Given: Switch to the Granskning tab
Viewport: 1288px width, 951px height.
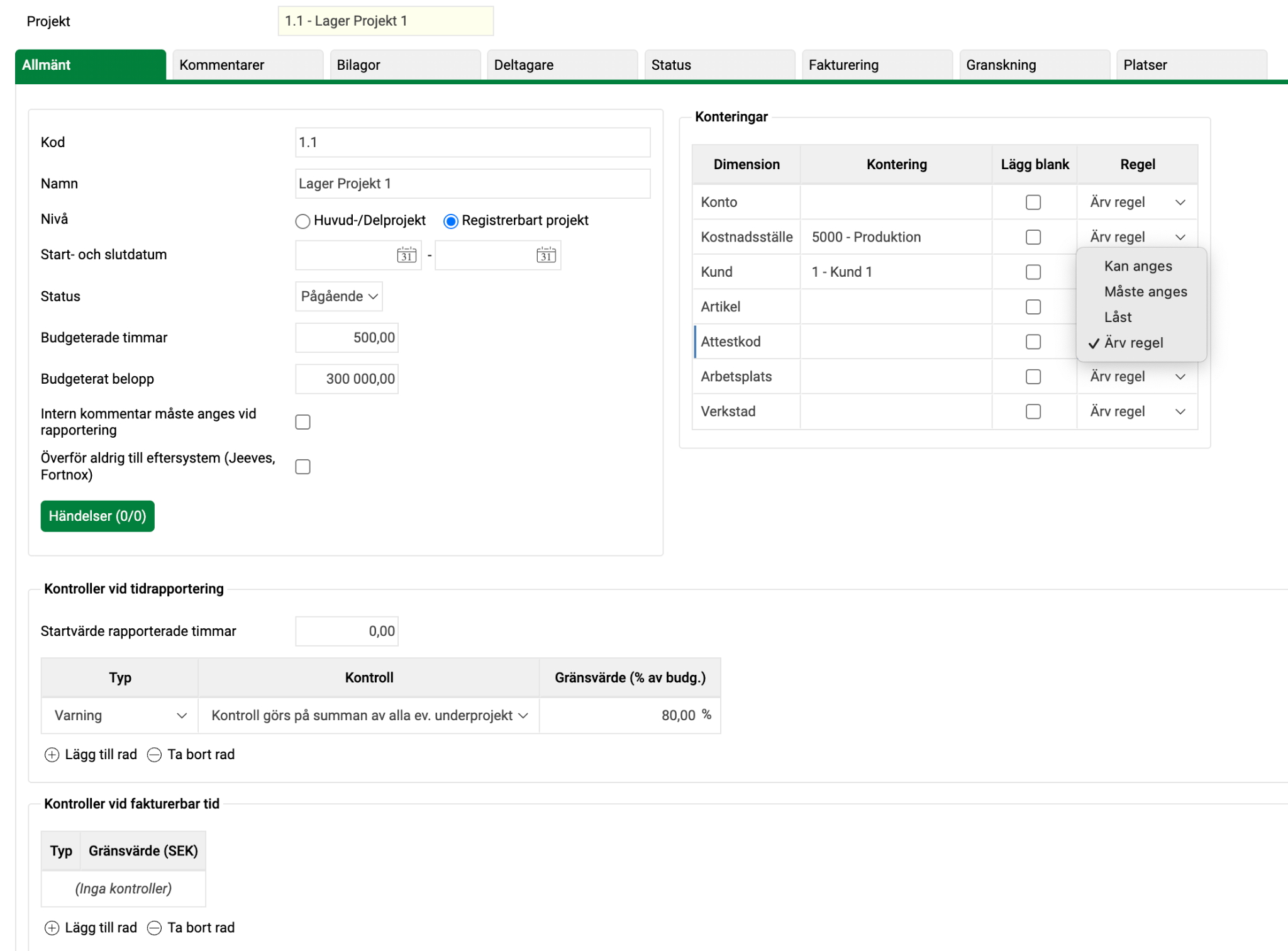Looking at the screenshot, I should (x=1035, y=65).
